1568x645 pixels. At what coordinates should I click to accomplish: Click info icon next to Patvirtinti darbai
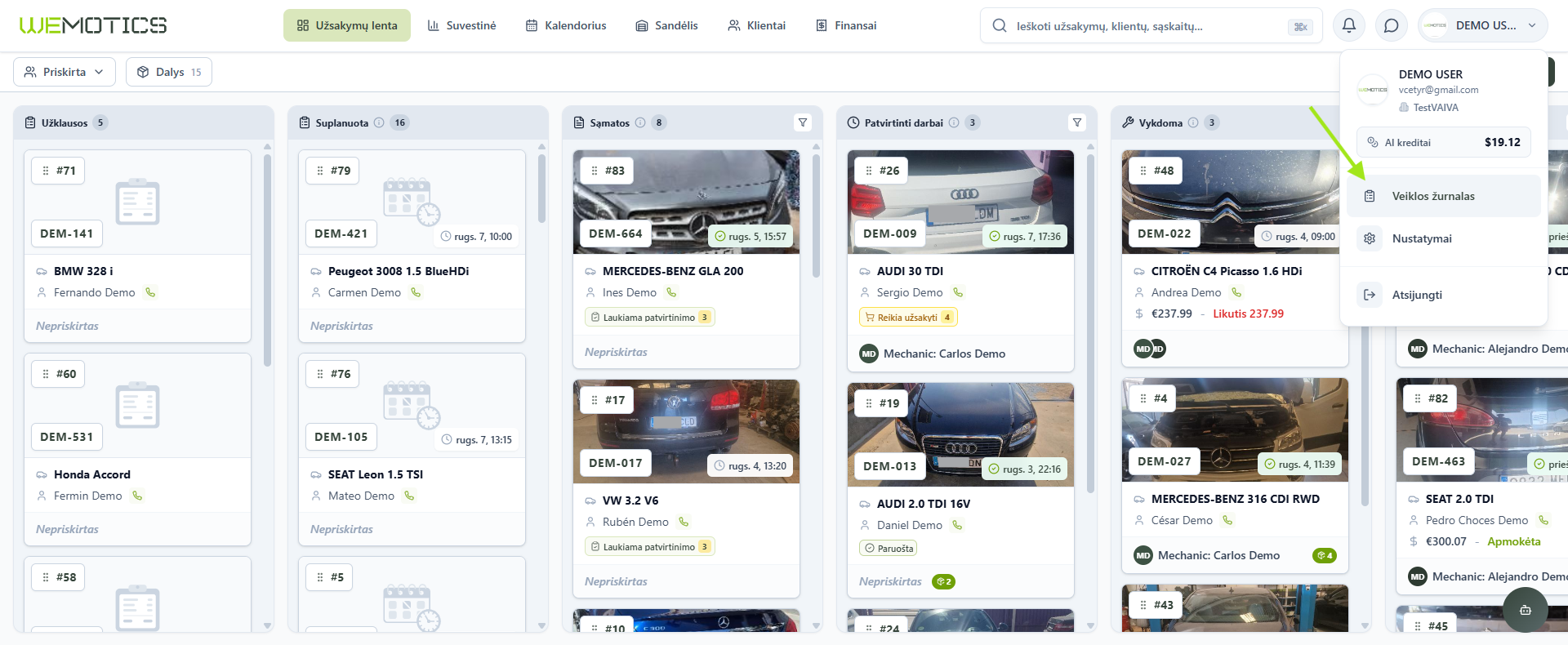coord(954,122)
